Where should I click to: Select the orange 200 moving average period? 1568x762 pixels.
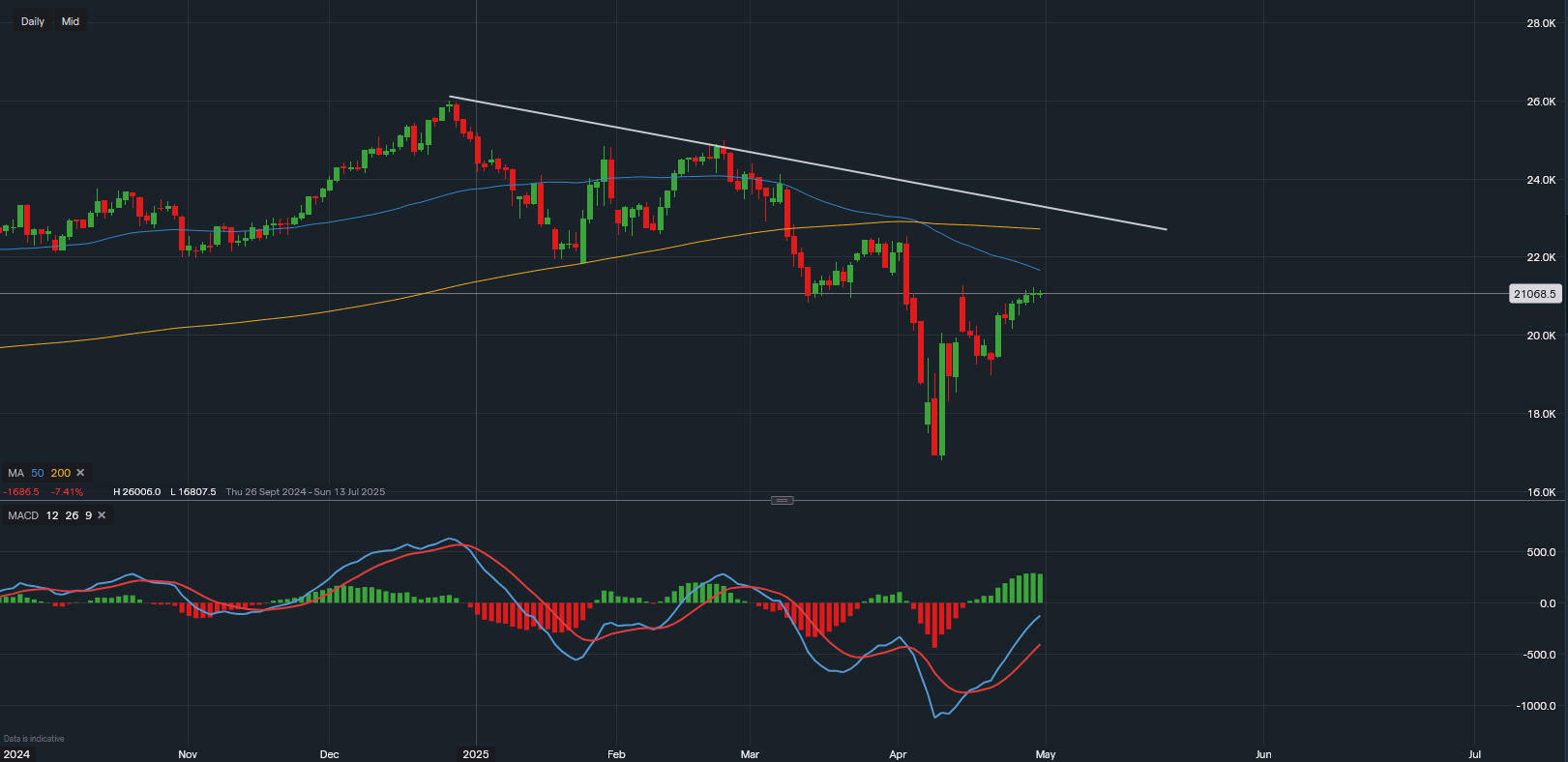click(61, 473)
